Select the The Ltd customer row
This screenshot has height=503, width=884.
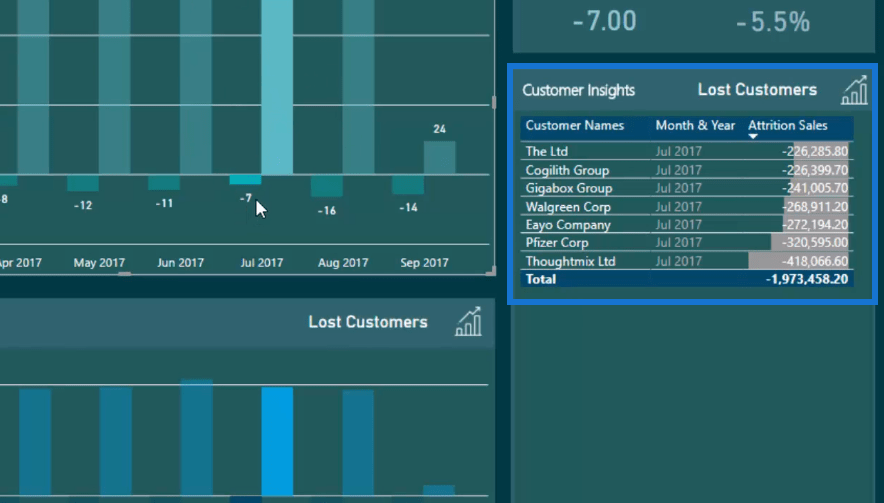[x=687, y=151]
